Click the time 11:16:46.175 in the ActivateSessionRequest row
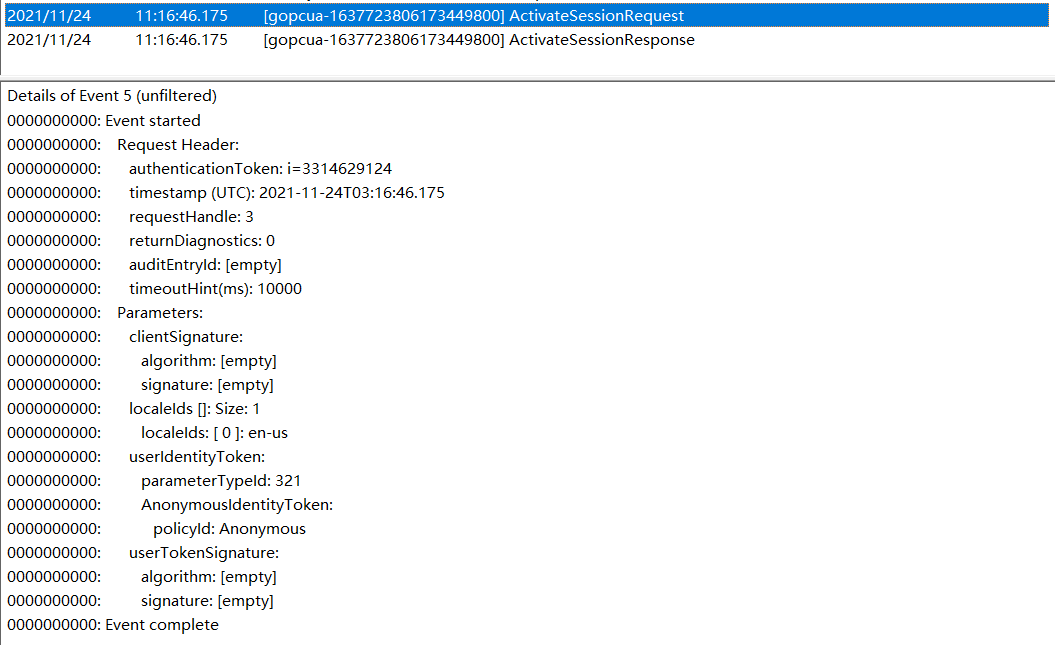 (x=182, y=15)
